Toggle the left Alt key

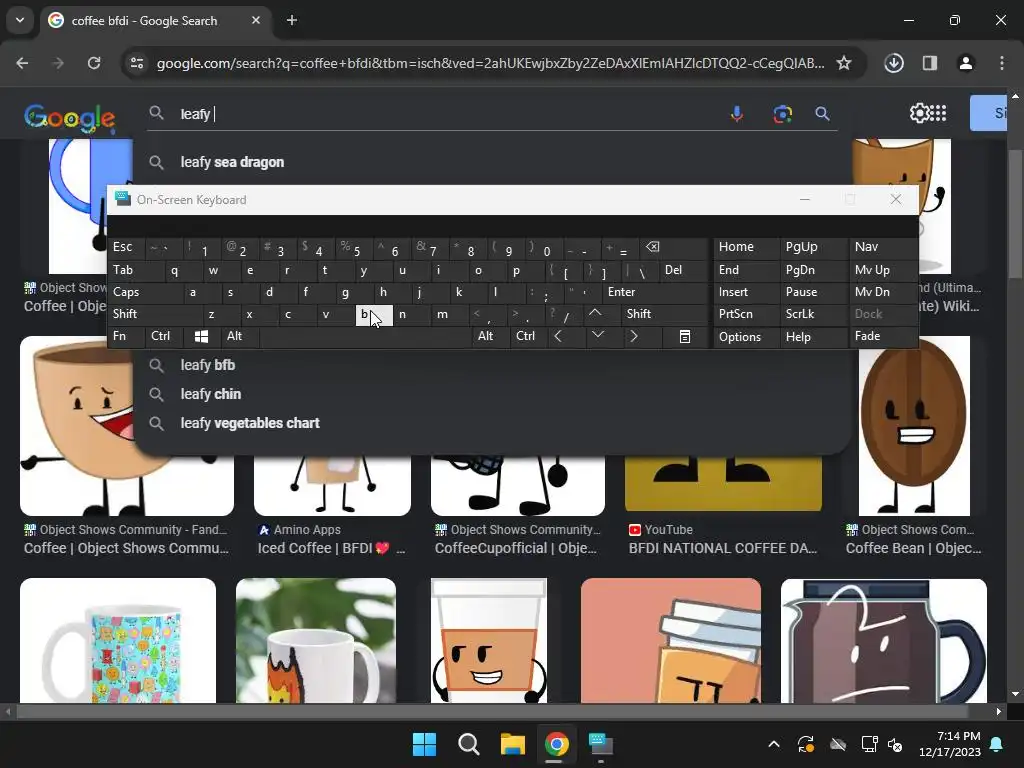(x=239, y=336)
